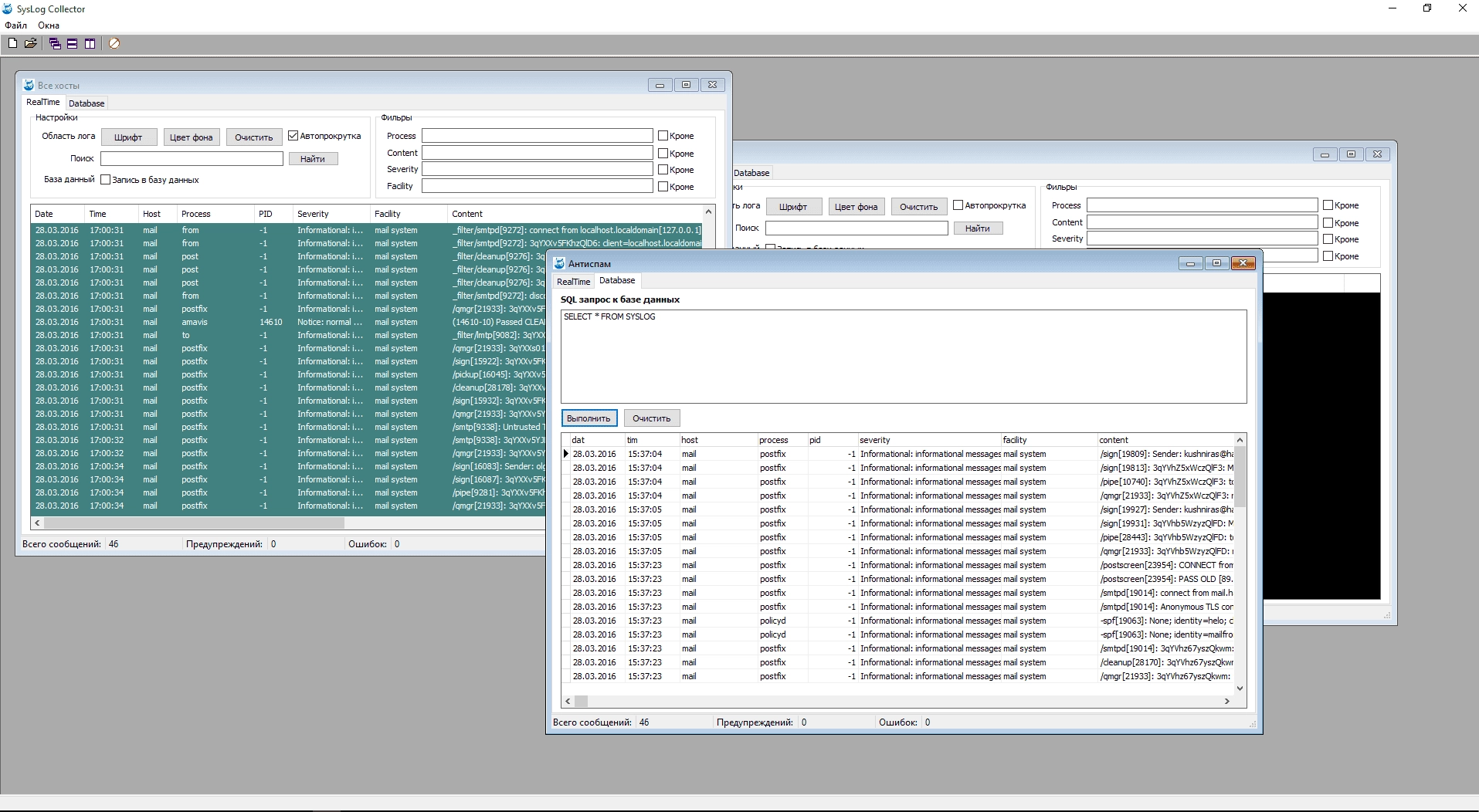The image size is (1479, 812).
Task: Click horizontal scrollbar thumb in Все хосты list
Action: coord(193,523)
